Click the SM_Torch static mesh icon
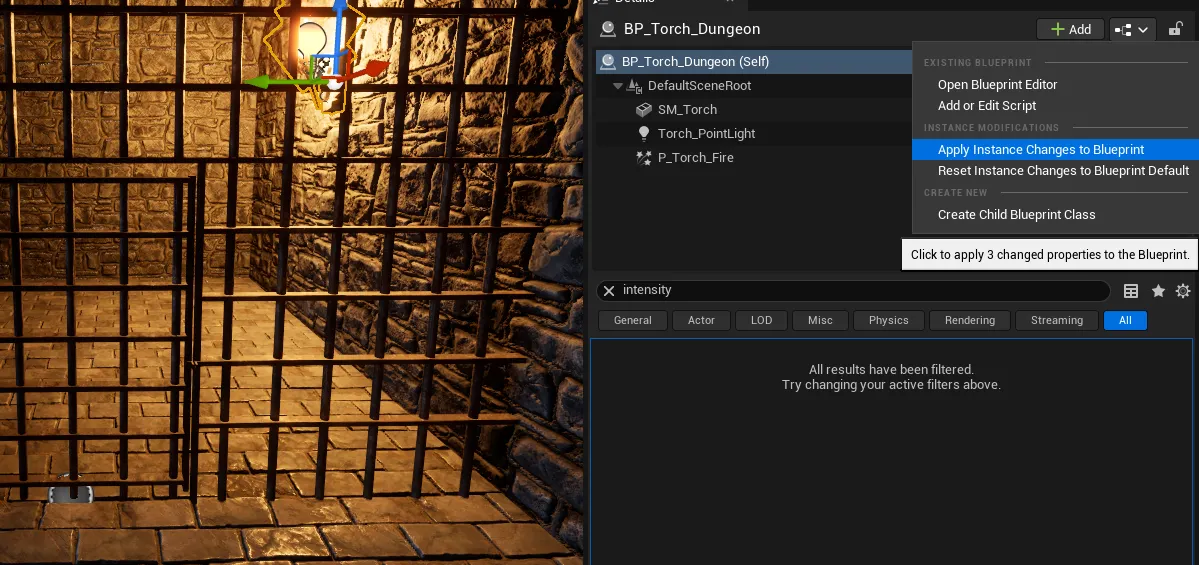Image resolution: width=1199 pixels, height=565 pixels. point(644,109)
